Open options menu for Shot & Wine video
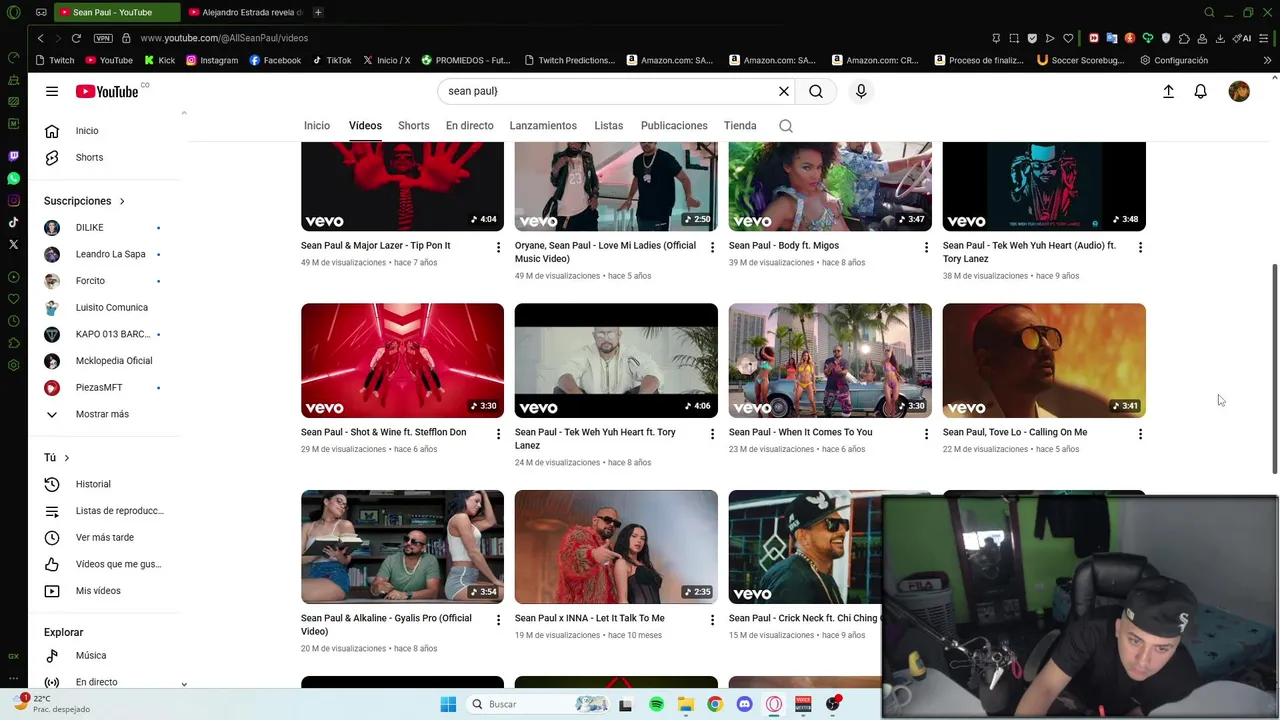 pyautogui.click(x=498, y=434)
